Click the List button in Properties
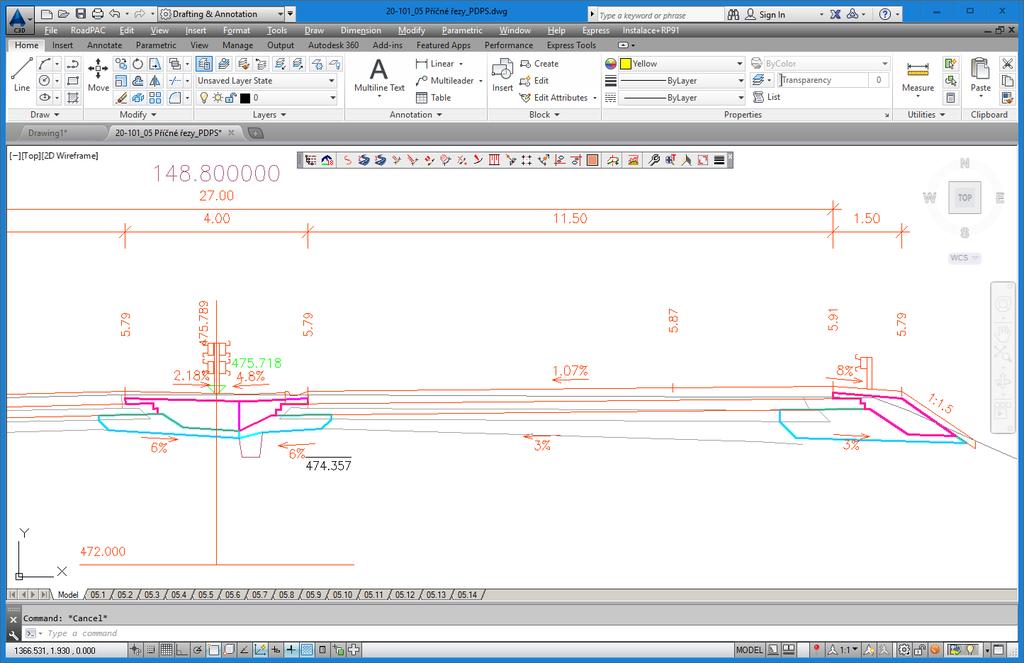This screenshot has width=1024, height=663. tap(767, 97)
